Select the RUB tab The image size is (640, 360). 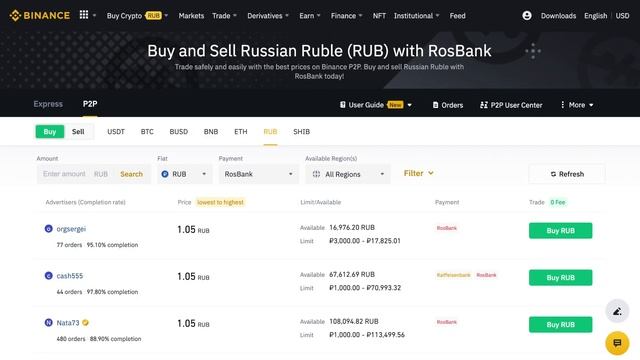click(x=270, y=131)
